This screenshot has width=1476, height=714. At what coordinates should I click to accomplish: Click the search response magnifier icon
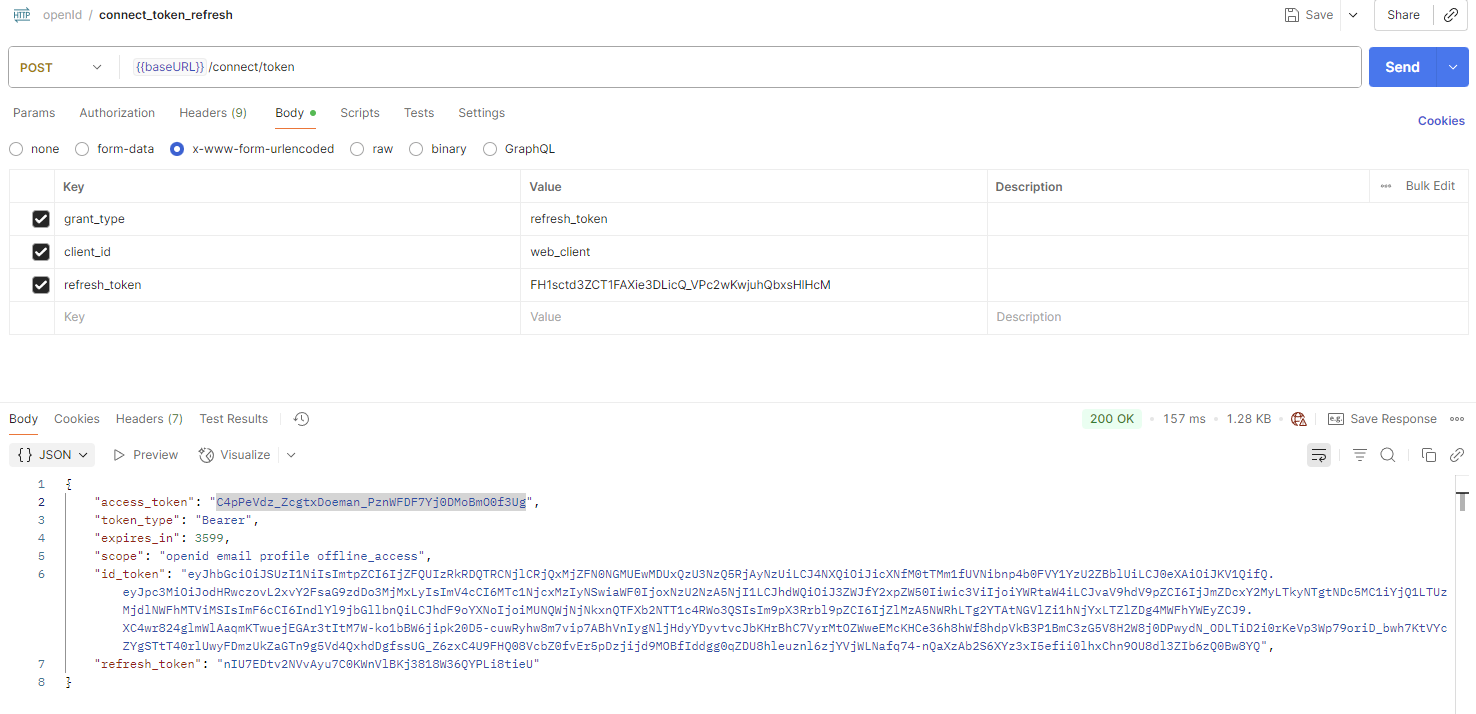click(x=1388, y=455)
